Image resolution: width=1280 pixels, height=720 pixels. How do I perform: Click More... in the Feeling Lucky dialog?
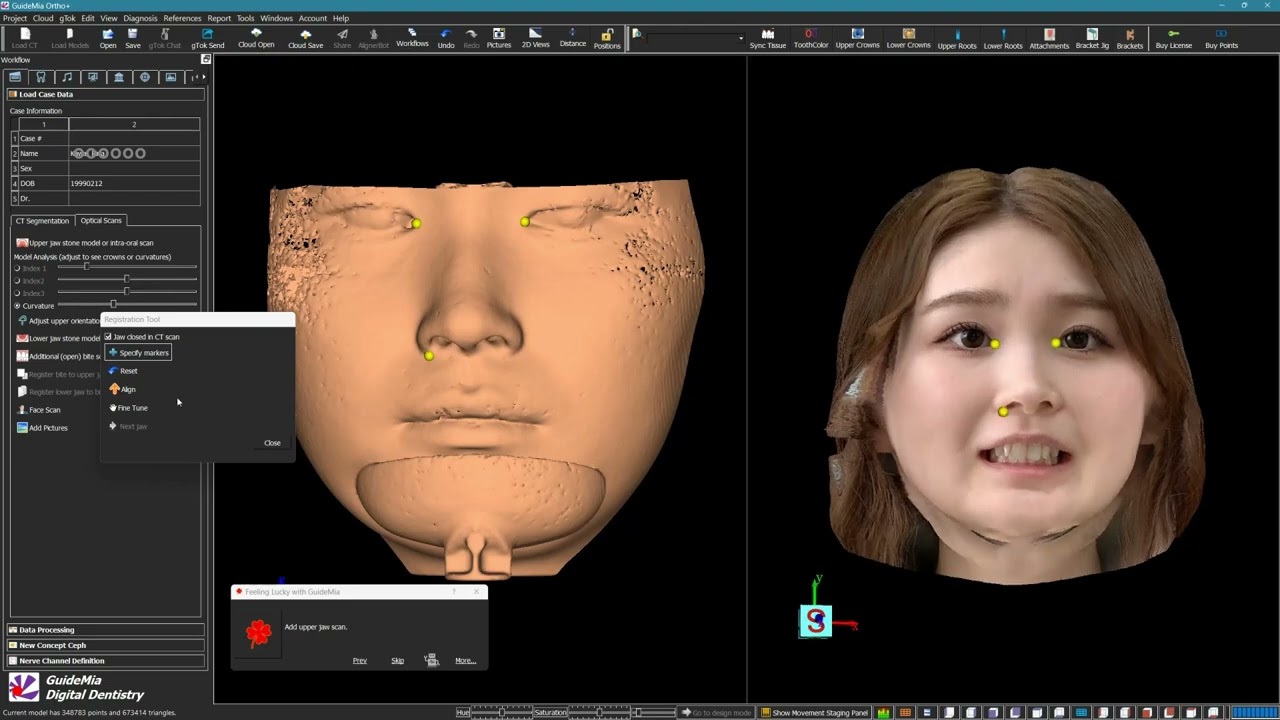tap(465, 660)
